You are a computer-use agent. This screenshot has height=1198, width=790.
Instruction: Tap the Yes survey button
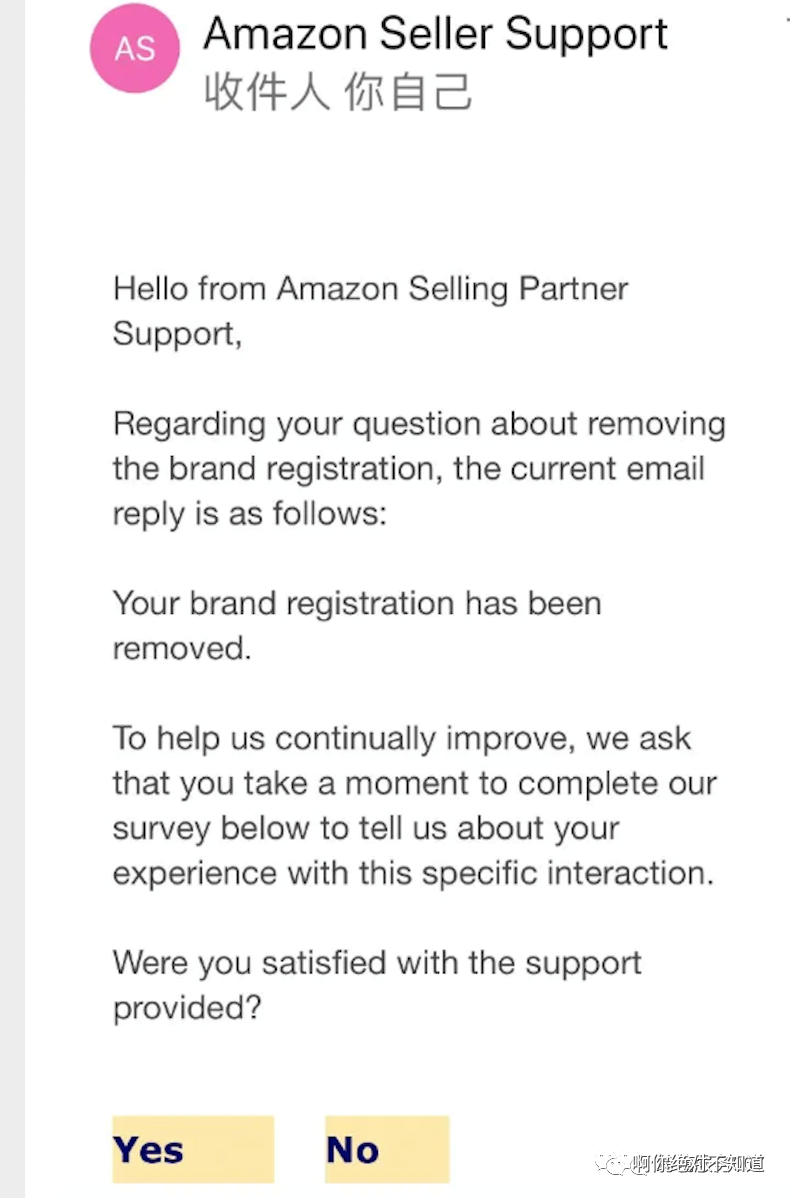[192, 1150]
